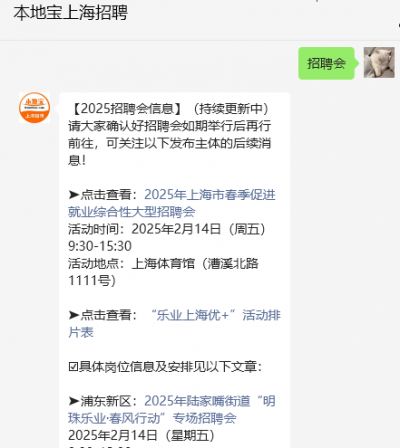Open the "乐业上海优+"活动排片表 link
This screenshot has width=400, height=448.
tap(174, 323)
